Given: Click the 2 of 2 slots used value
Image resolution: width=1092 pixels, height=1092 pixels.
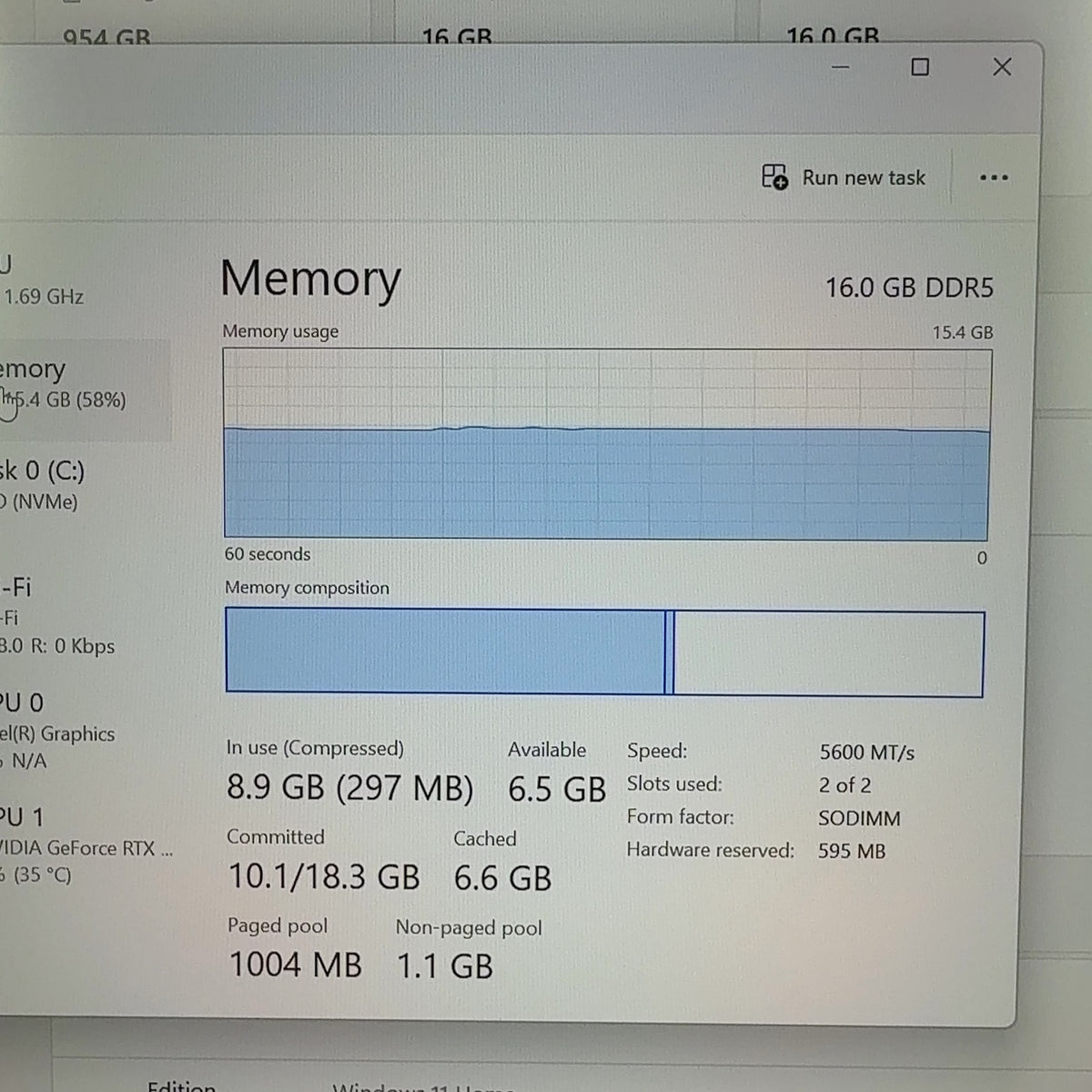Looking at the screenshot, I should click(x=844, y=785).
